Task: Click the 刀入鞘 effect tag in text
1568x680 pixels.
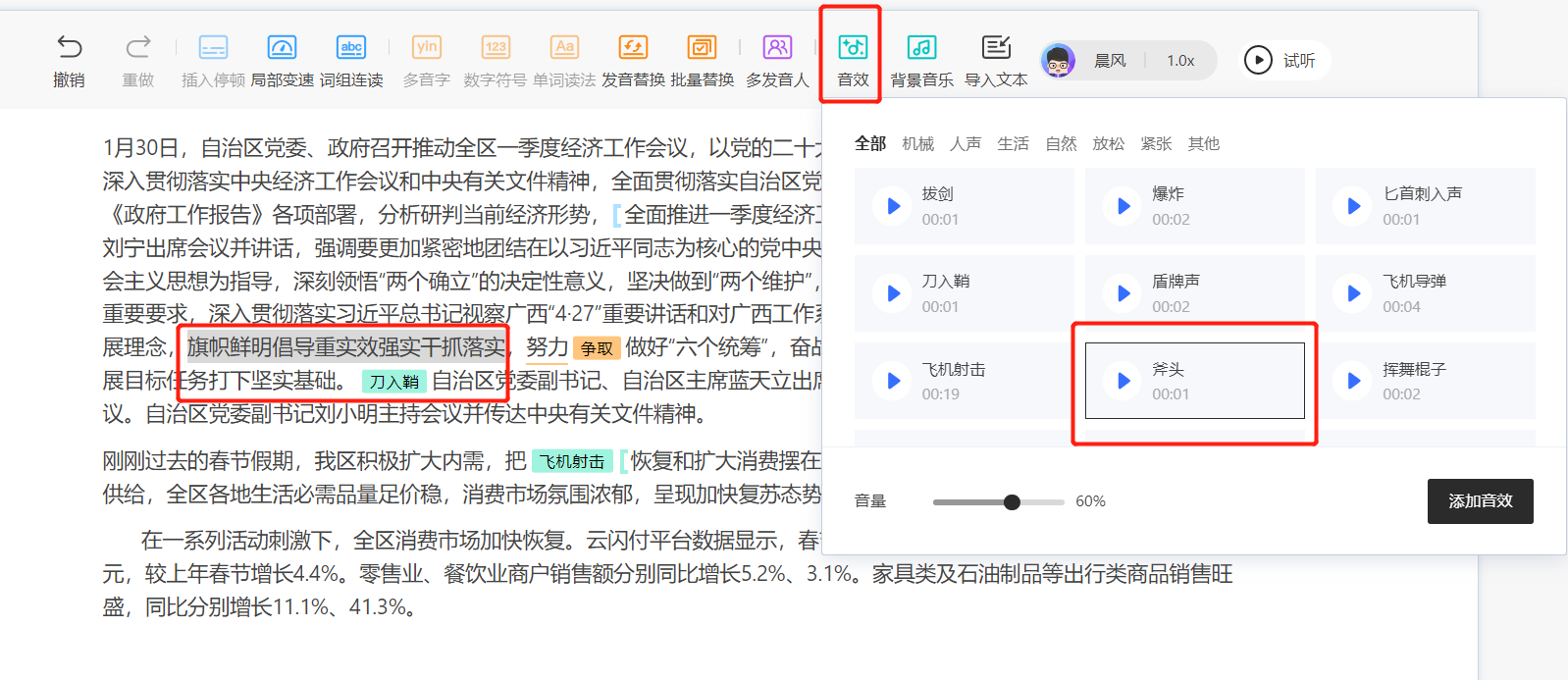Action: tap(394, 382)
